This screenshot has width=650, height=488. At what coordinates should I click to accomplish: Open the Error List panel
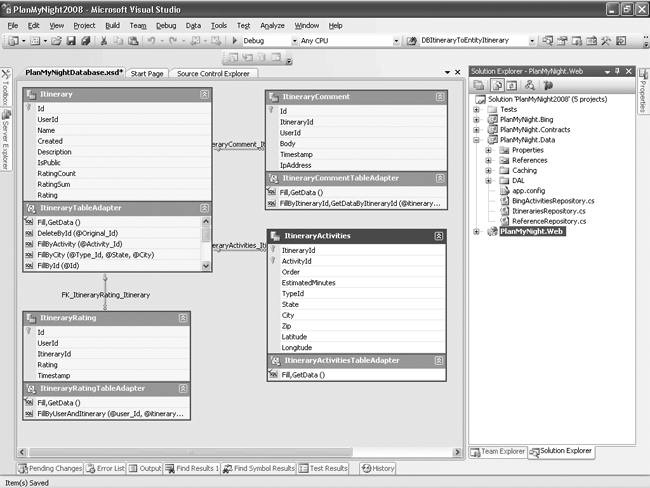(x=105, y=469)
